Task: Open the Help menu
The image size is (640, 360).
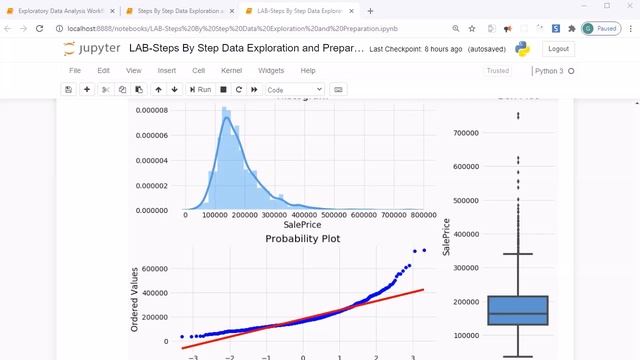Action: click(308, 71)
